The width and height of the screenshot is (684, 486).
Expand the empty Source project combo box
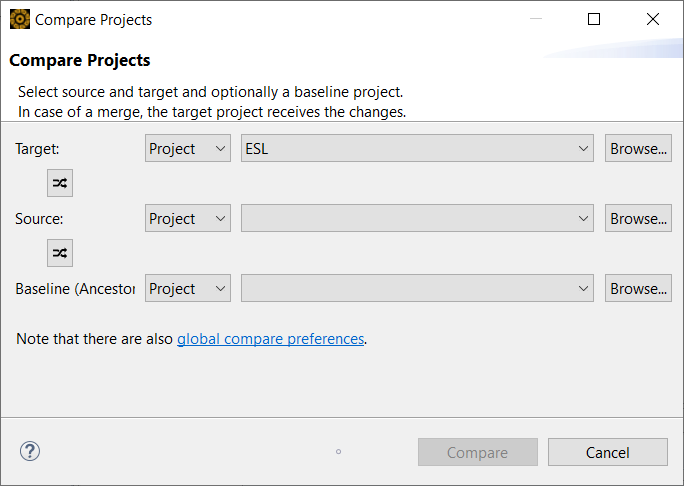(x=417, y=219)
